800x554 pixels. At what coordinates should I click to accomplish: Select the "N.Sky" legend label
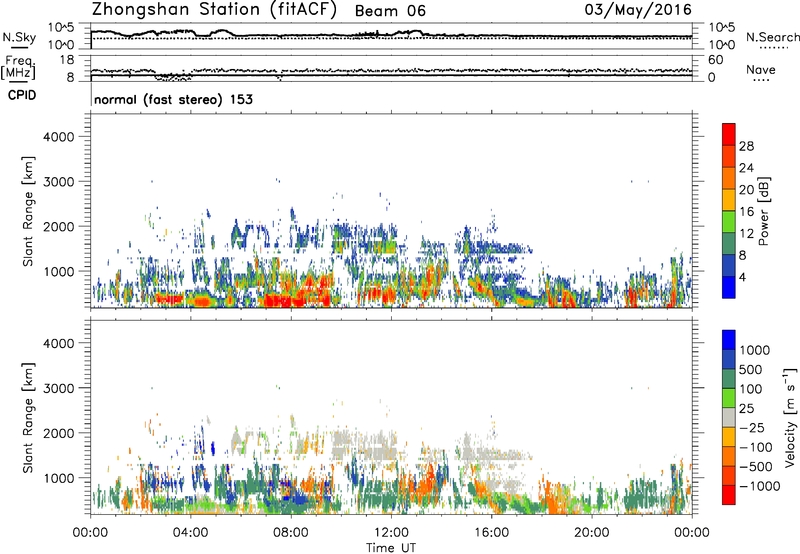tap(19, 37)
